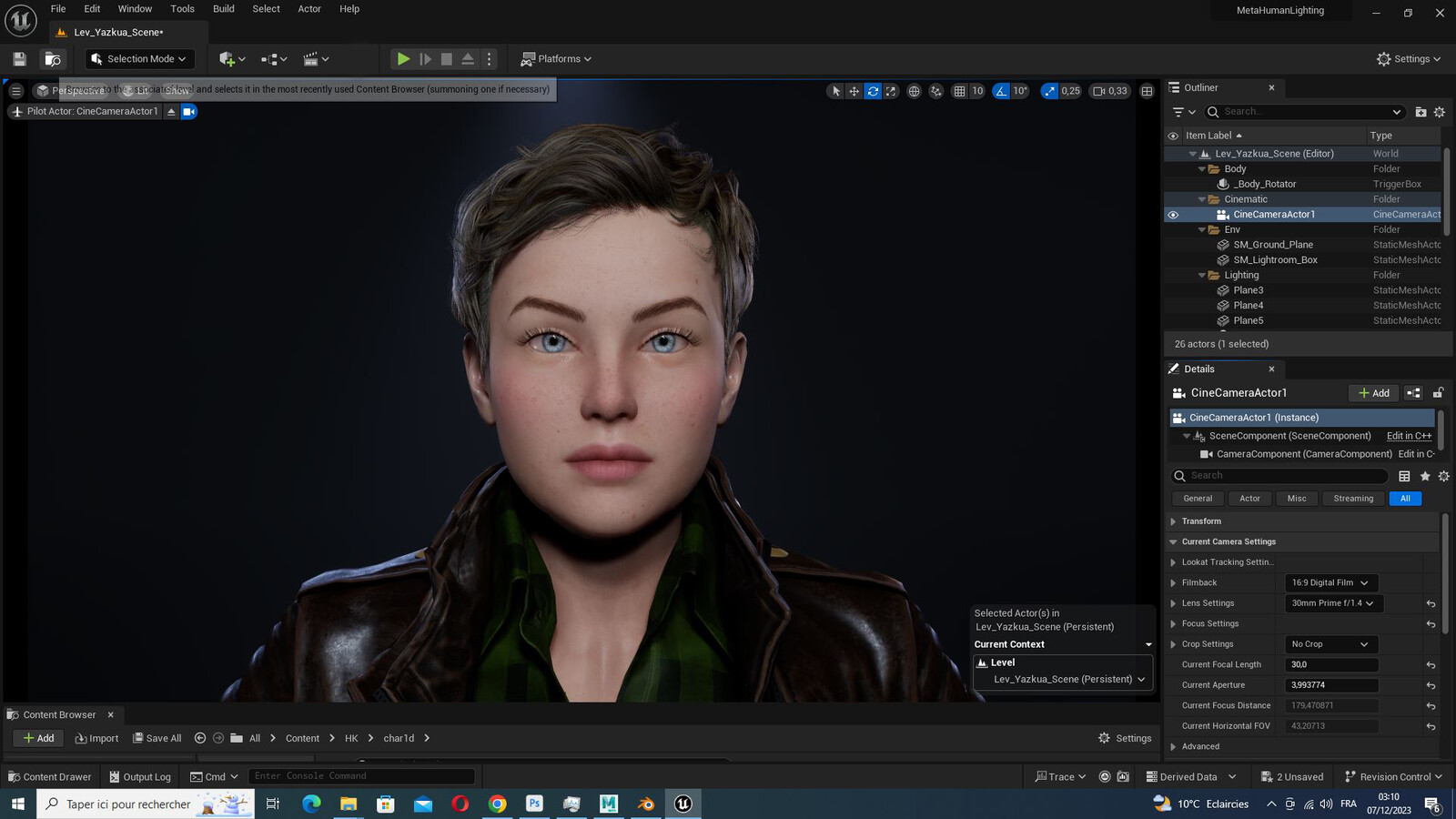Open rotation snap value 10°
This screenshot has width=1456, height=819.
[x=1020, y=91]
